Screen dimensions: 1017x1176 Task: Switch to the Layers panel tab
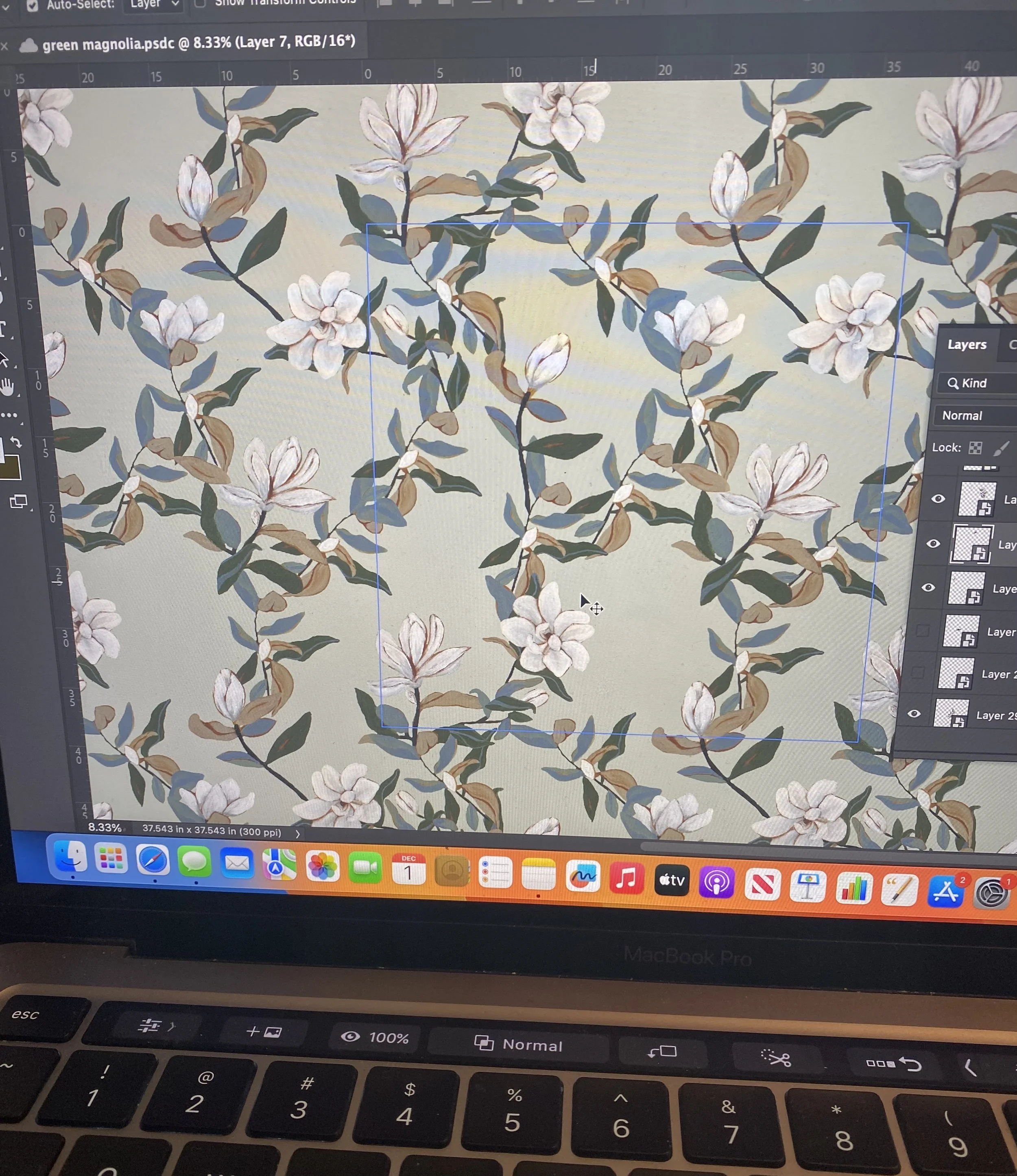point(967,345)
